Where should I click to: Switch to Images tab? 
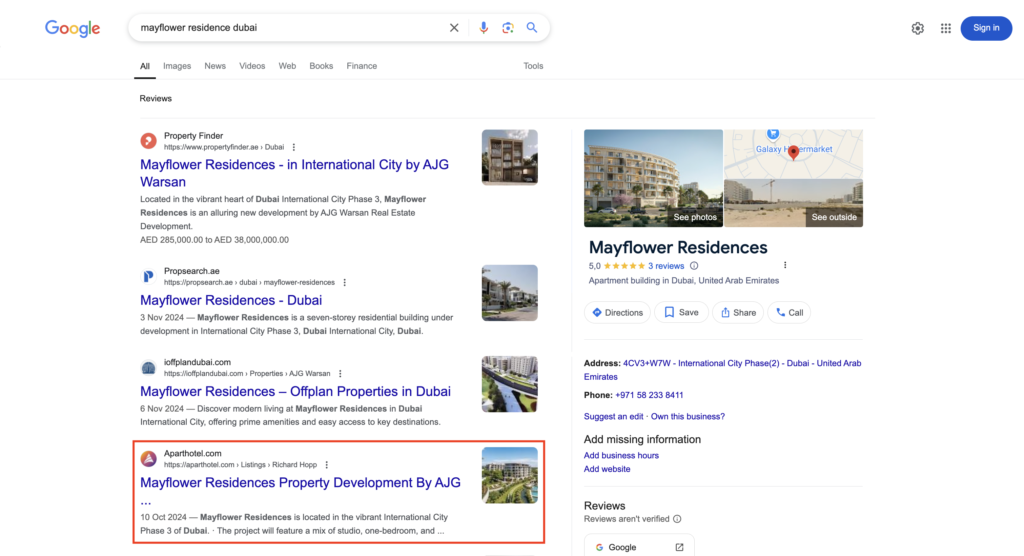point(177,66)
